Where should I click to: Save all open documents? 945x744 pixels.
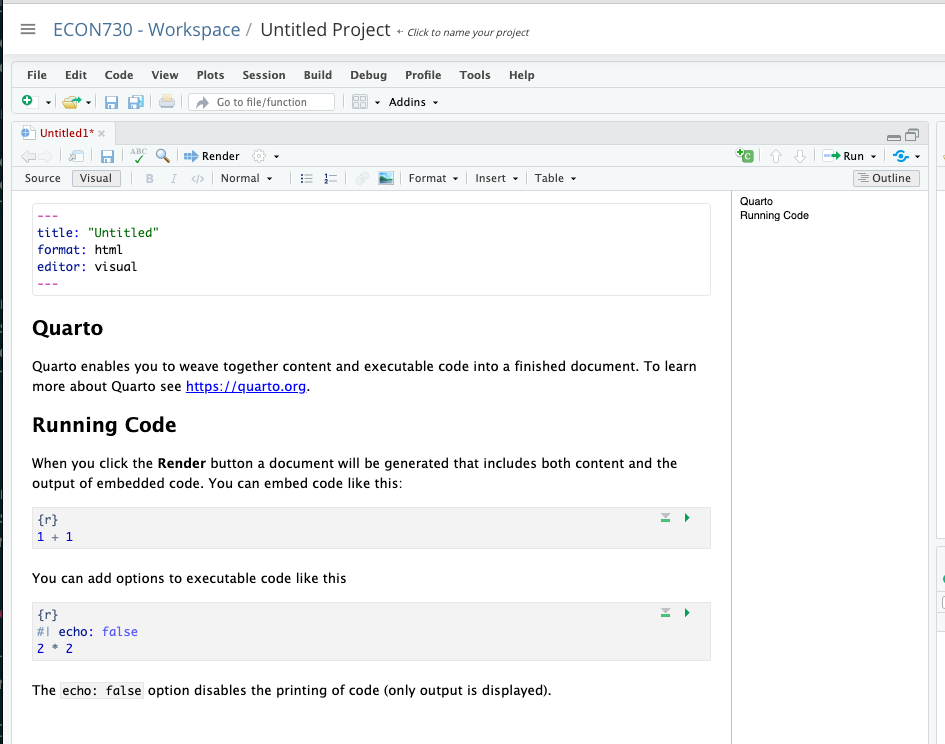pyautogui.click(x=135, y=102)
